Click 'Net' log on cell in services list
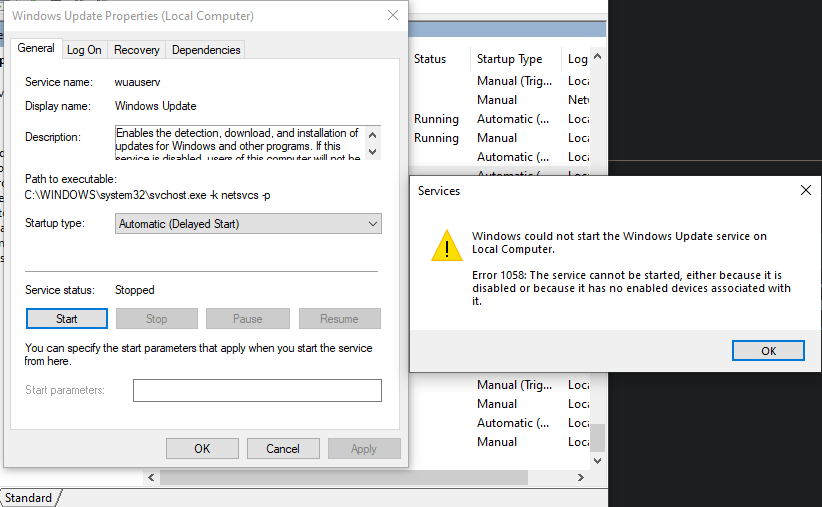Screen dimensions: 822x507 tap(578, 100)
